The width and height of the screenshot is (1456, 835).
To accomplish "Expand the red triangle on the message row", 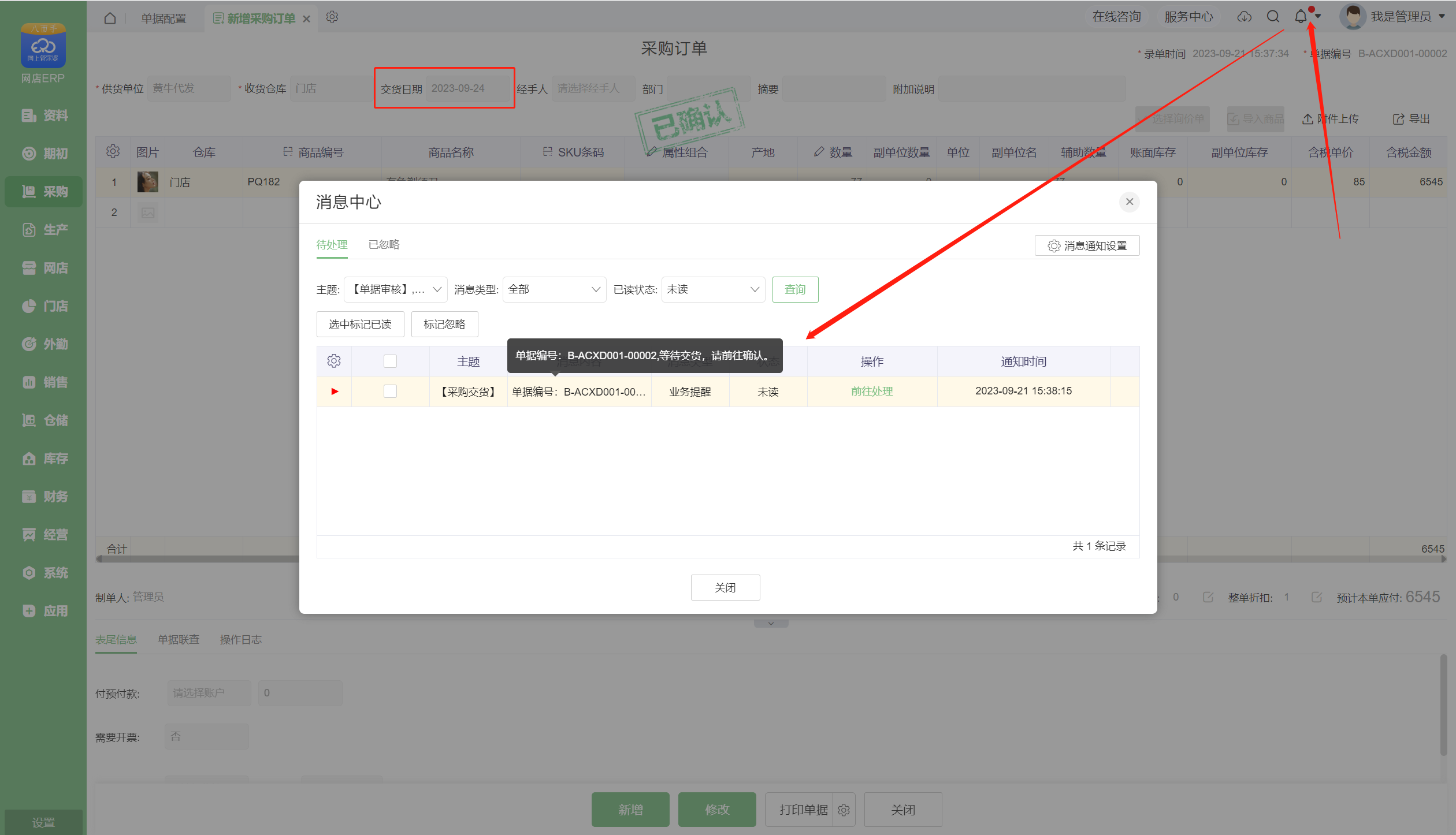I will click(x=335, y=392).
